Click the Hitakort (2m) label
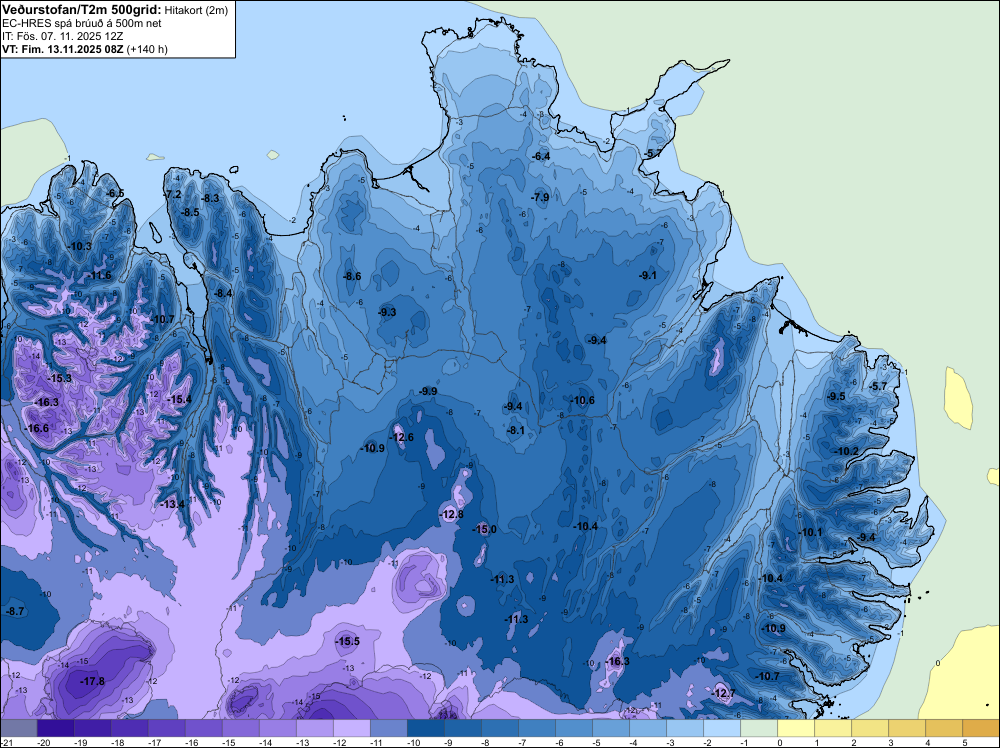This screenshot has width=1000, height=748. tap(196, 10)
